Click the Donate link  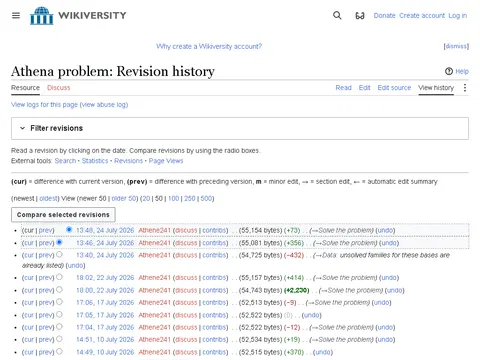[384, 15]
